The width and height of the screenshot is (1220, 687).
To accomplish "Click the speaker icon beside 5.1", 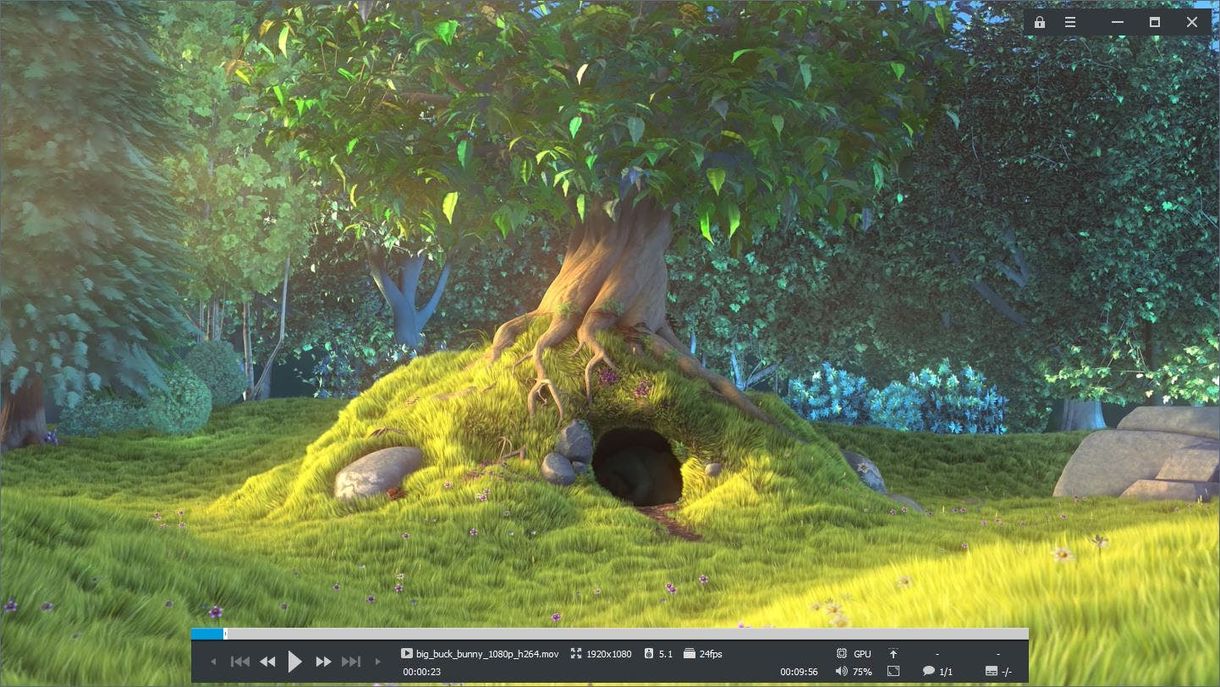I will [x=648, y=653].
